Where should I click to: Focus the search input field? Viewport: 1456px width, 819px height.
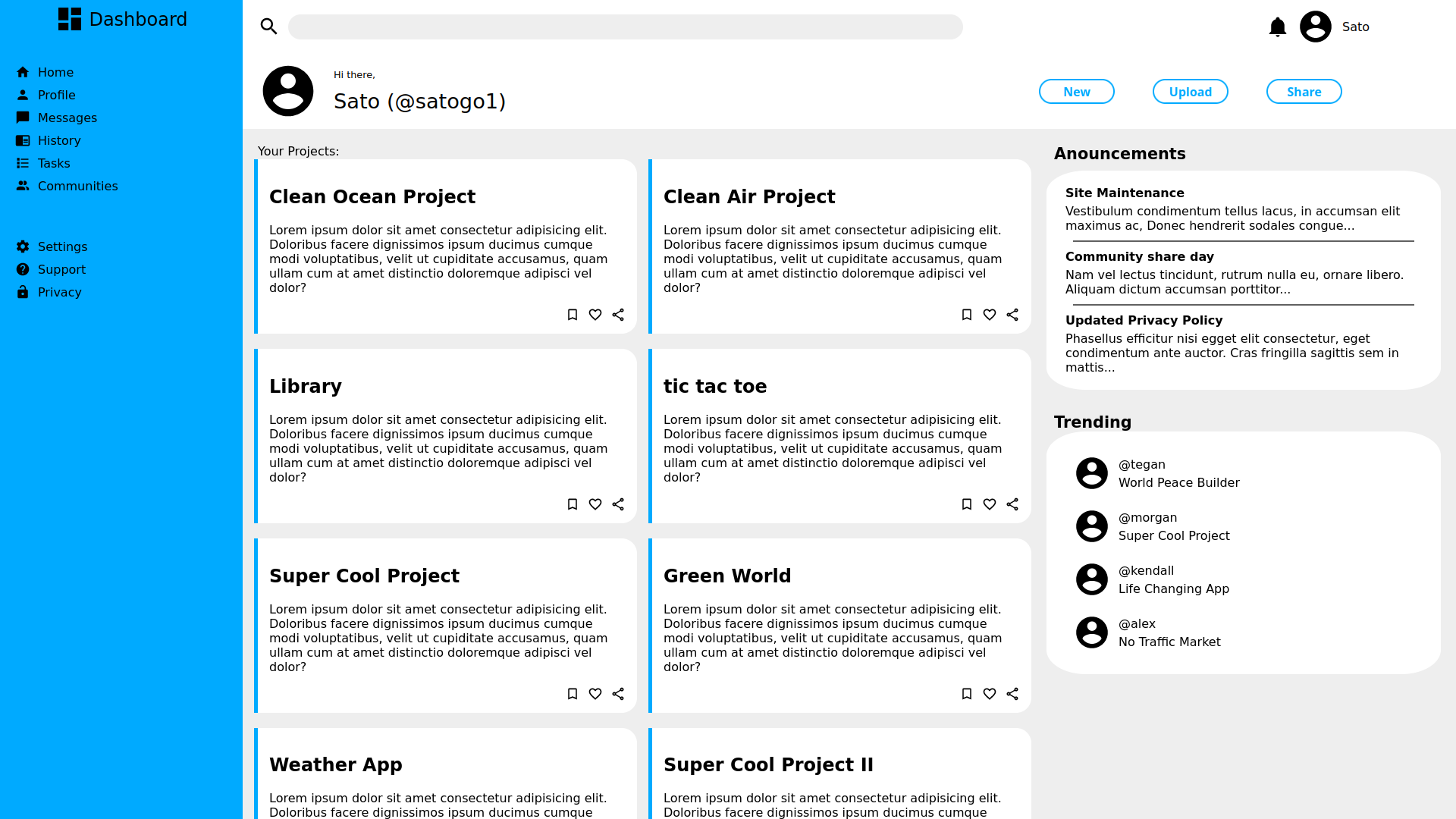point(626,27)
